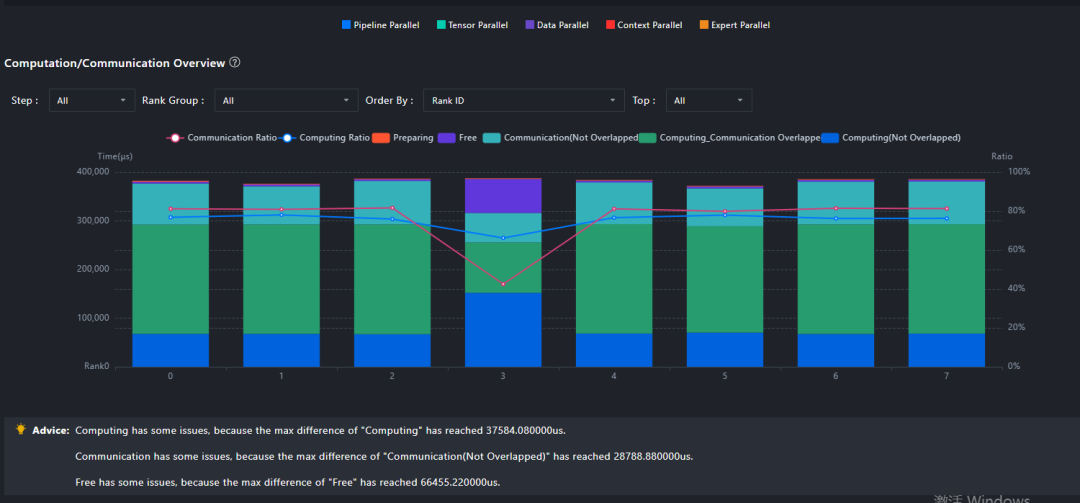Hide the Communication Ratio line series
The height and width of the screenshot is (503, 1080).
[221, 138]
